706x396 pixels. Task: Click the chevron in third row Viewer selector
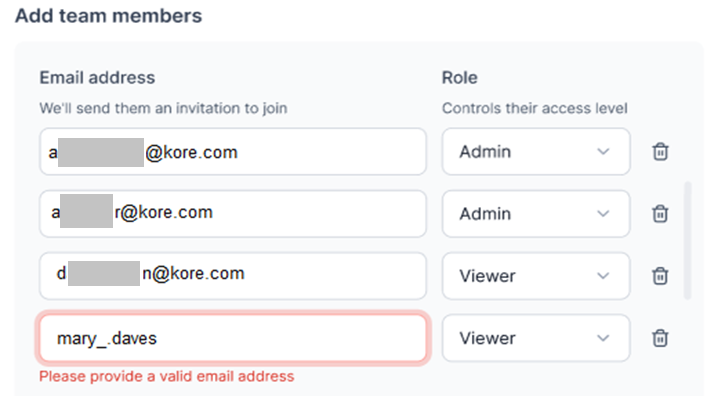(x=603, y=276)
